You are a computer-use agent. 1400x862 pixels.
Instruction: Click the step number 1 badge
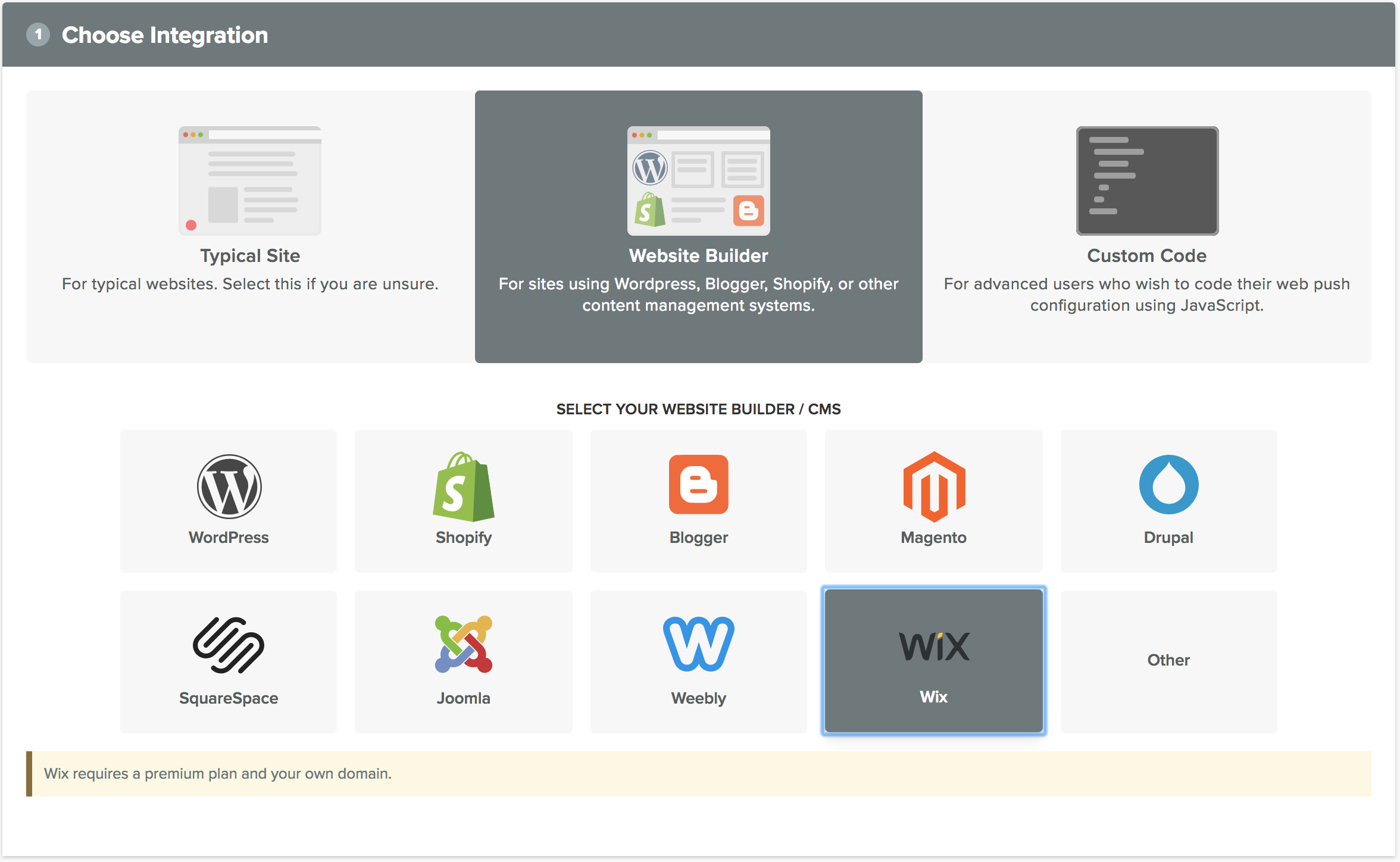click(39, 35)
